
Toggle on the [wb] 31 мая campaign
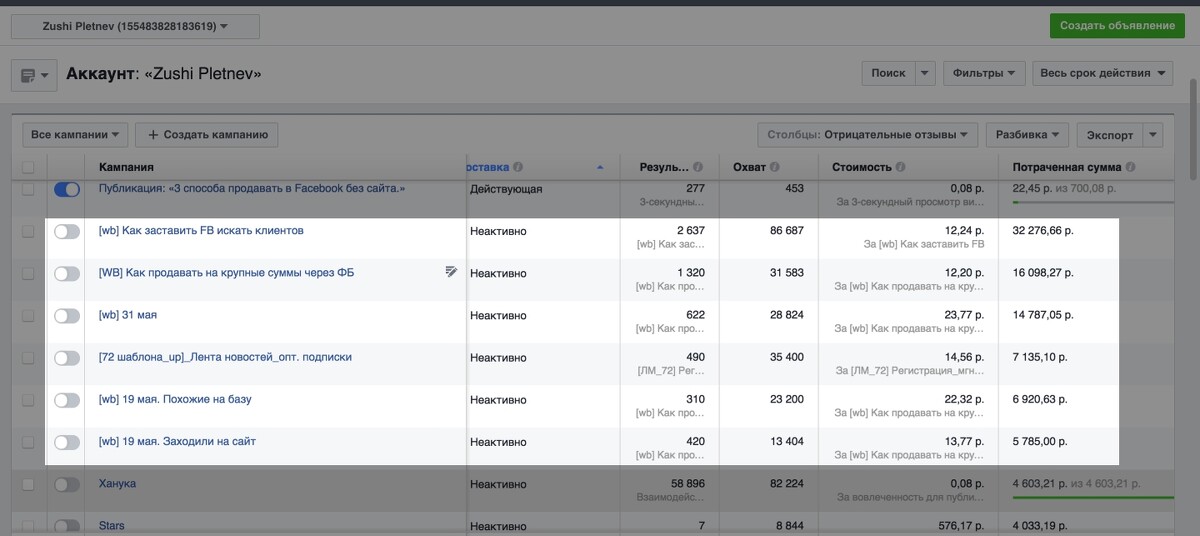tap(67, 315)
